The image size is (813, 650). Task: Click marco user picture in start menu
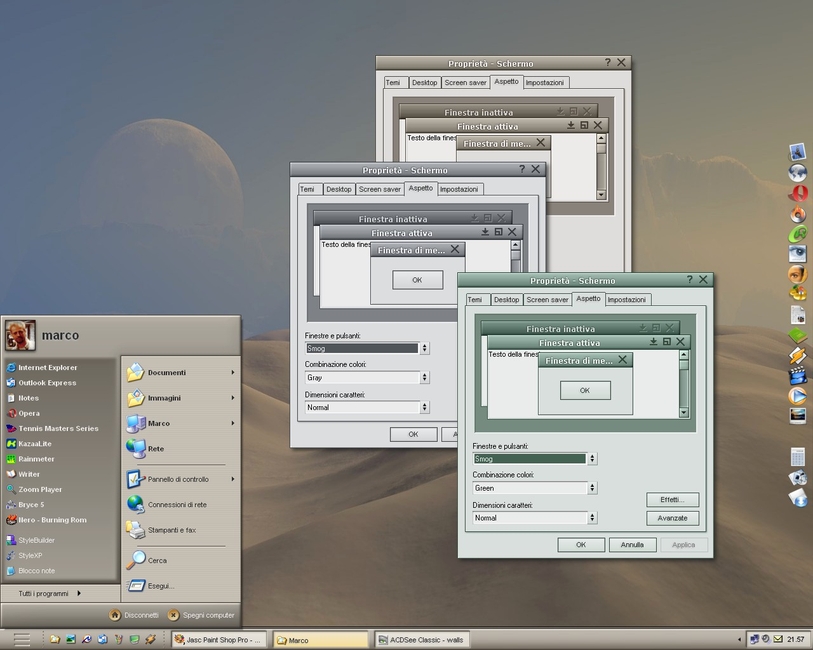click(20, 335)
